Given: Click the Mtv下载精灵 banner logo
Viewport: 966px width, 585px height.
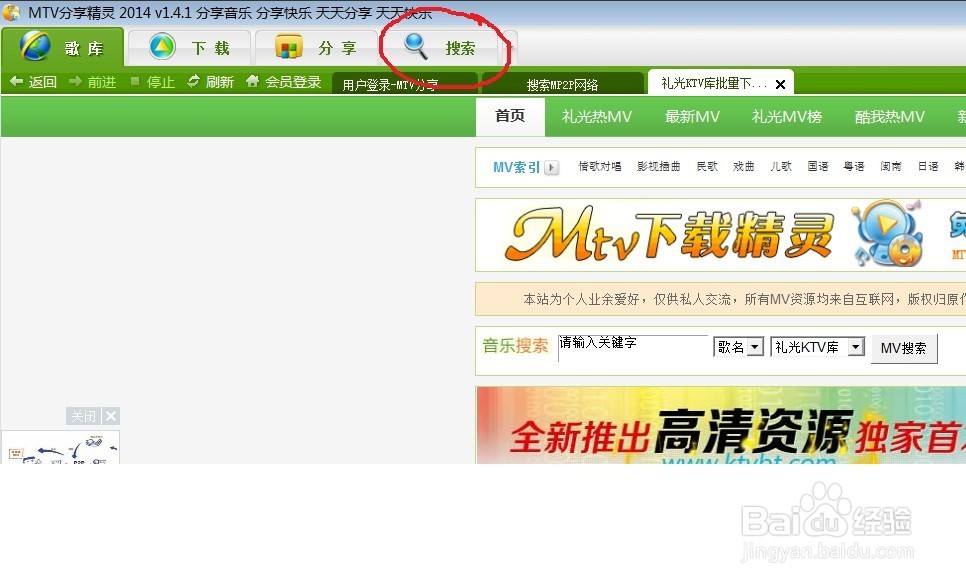Looking at the screenshot, I should [x=669, y=234].
